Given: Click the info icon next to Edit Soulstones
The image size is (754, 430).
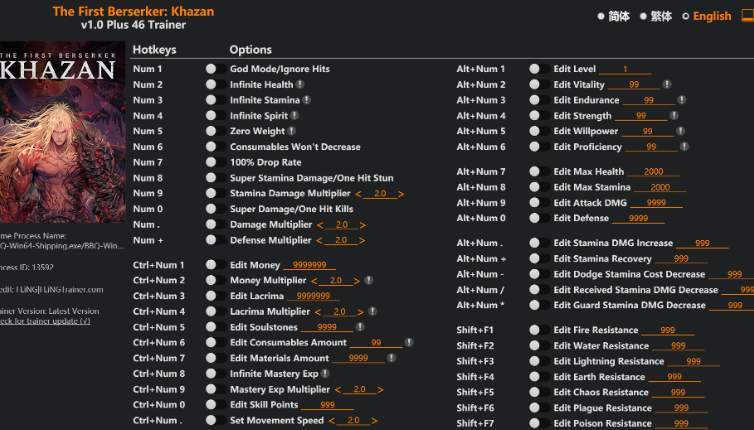Looking at the screenshot, I should pyautogui.click(x=360, y=327).
